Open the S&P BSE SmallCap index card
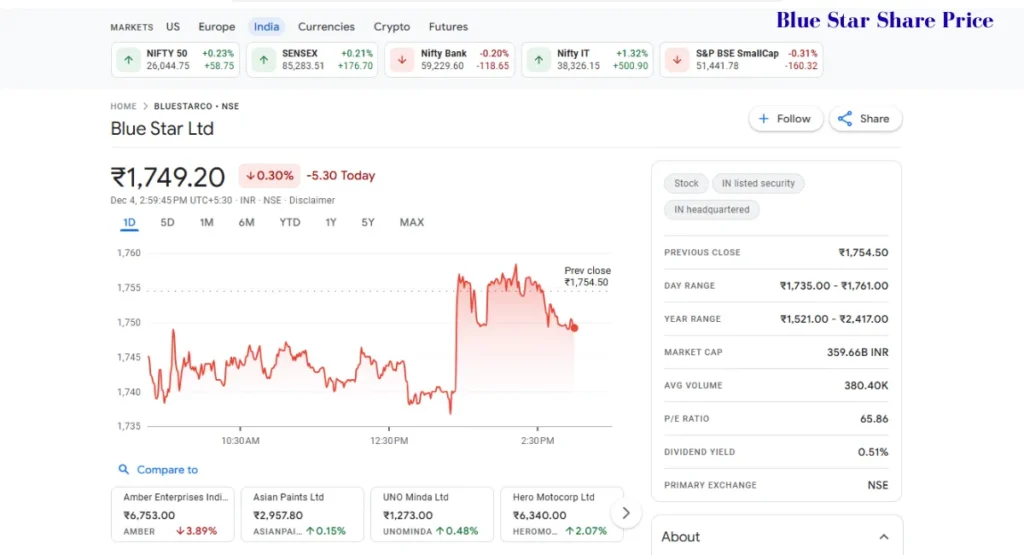 pos(741,60)
